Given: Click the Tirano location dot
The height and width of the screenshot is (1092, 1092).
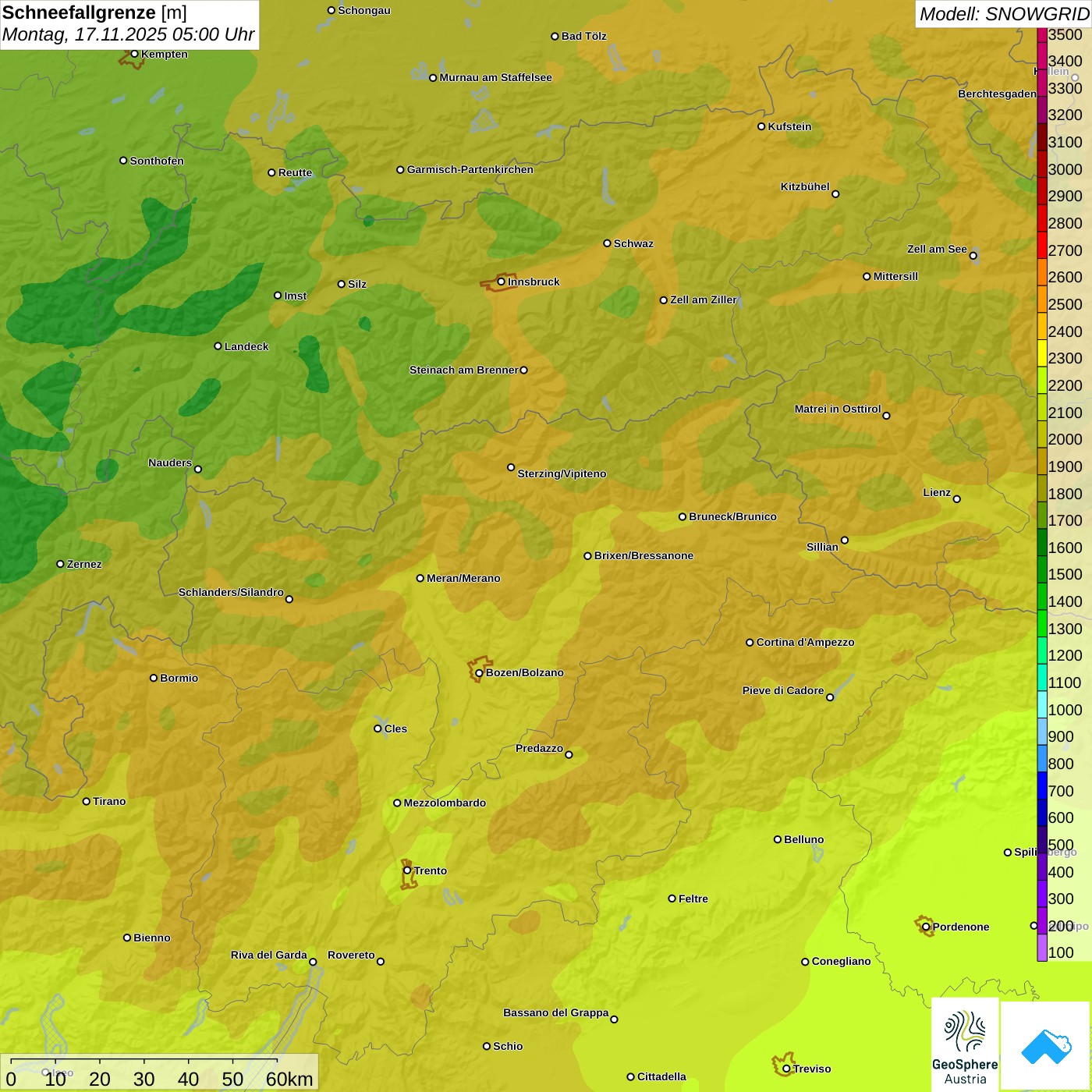Looking at the screenshot, I should tap(87, 801).
